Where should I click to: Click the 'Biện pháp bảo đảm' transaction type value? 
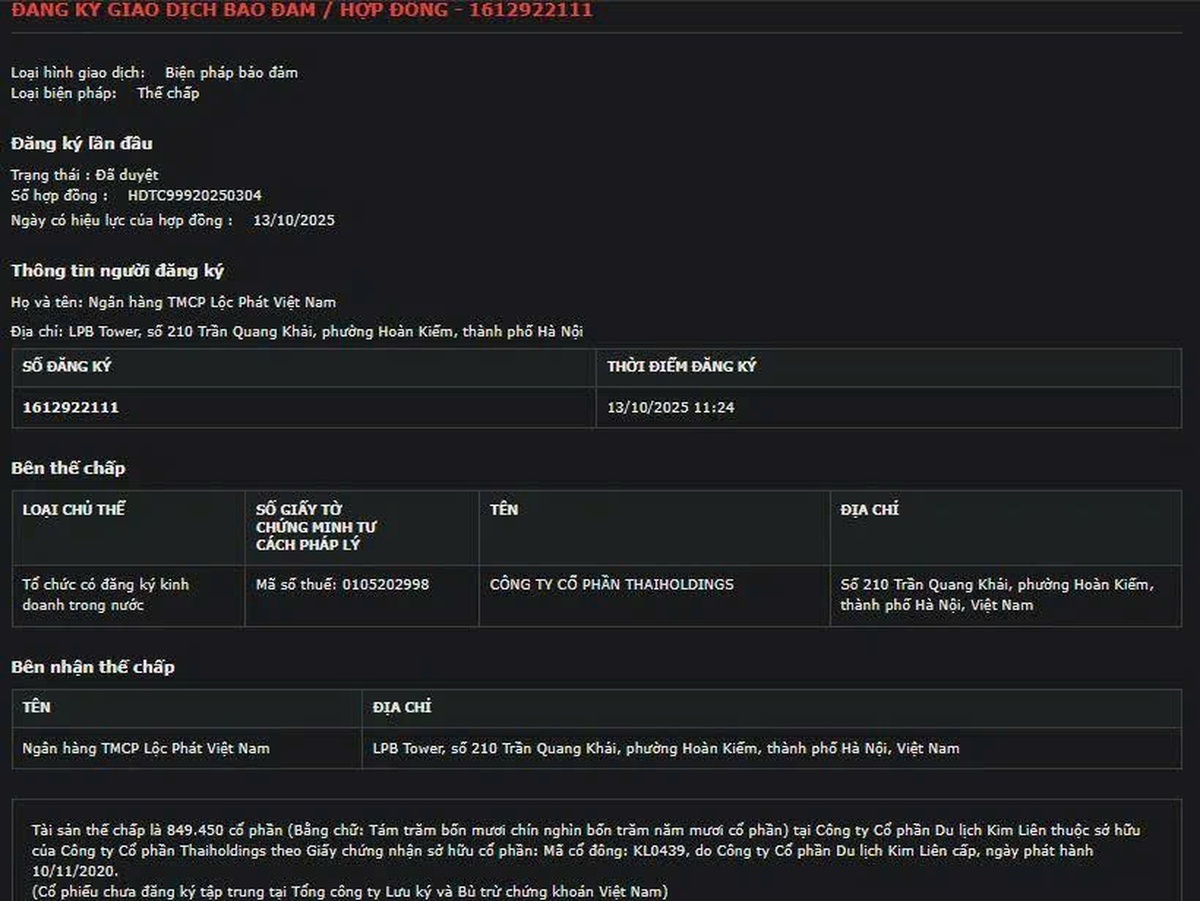click(231, 72)
